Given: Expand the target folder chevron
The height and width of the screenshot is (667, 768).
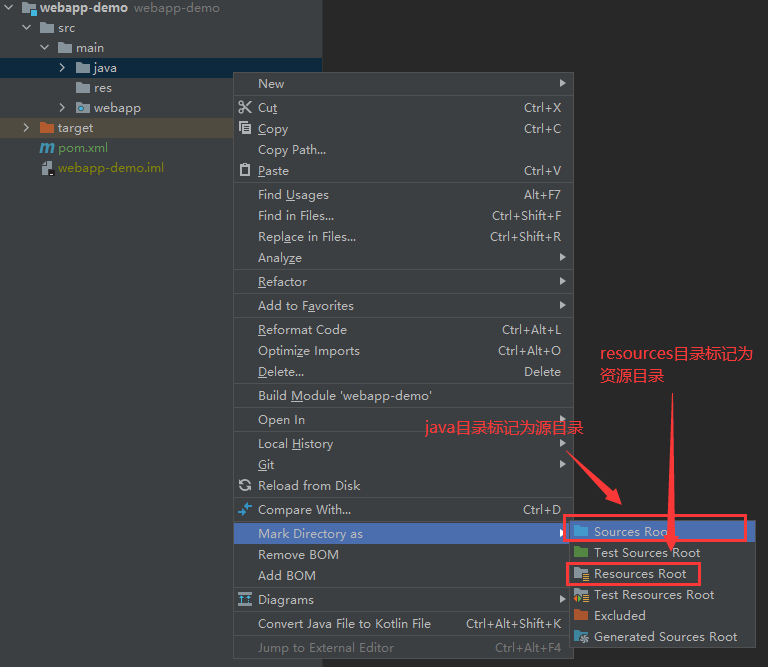Looking at the screenshot, I should coord(26,128).
